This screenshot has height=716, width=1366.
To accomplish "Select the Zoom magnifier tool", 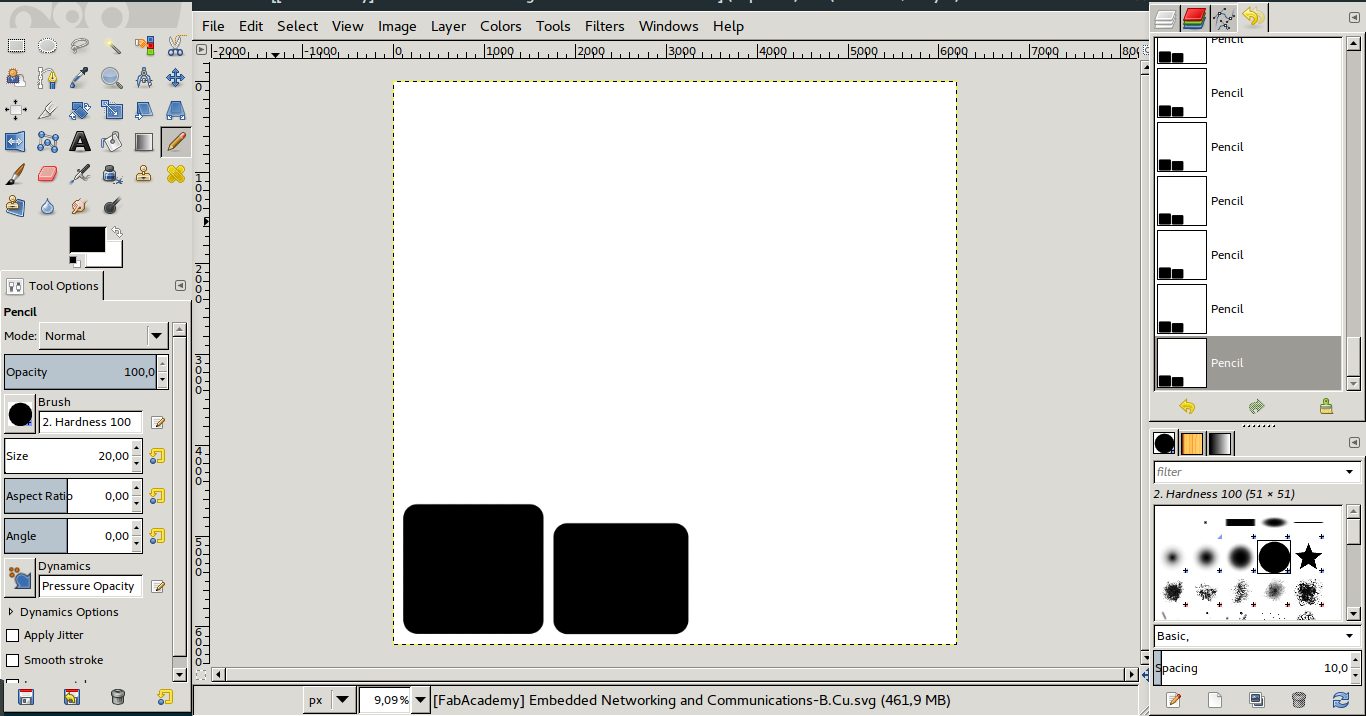I will coord(112,78).
